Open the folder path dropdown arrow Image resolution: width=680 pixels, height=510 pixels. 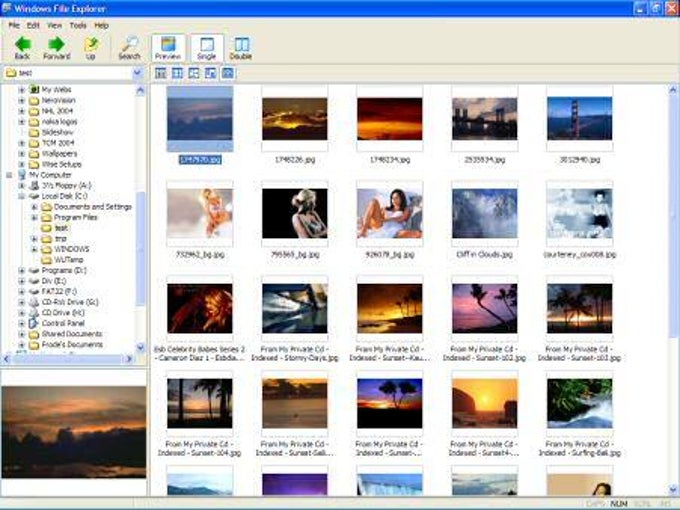pos(137,72)
